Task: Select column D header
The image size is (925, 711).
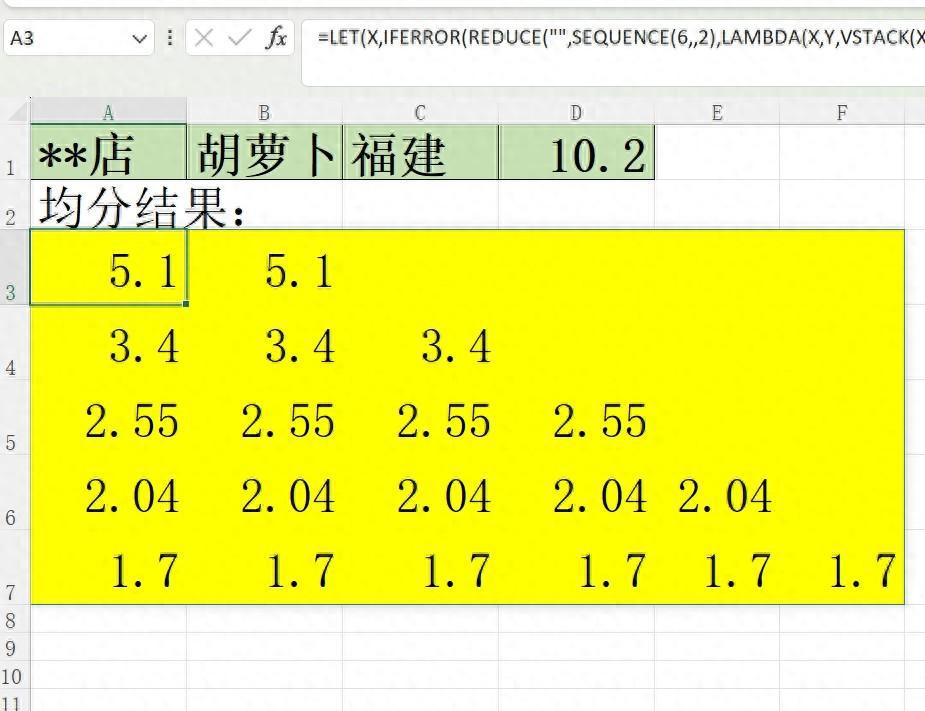Action: pos(576,112)
